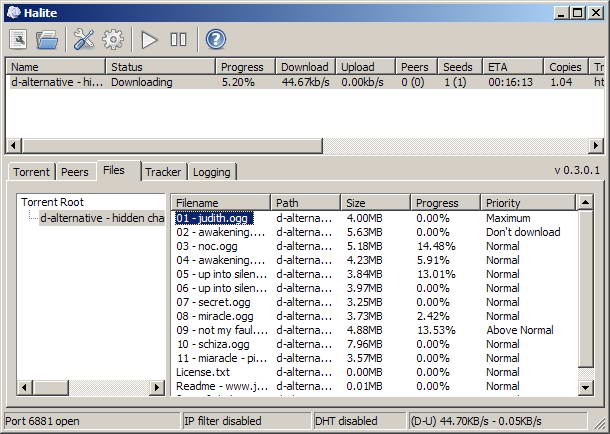Screen dimensions: 610x434
Task: Click the Upload column header
Action: 365,66
